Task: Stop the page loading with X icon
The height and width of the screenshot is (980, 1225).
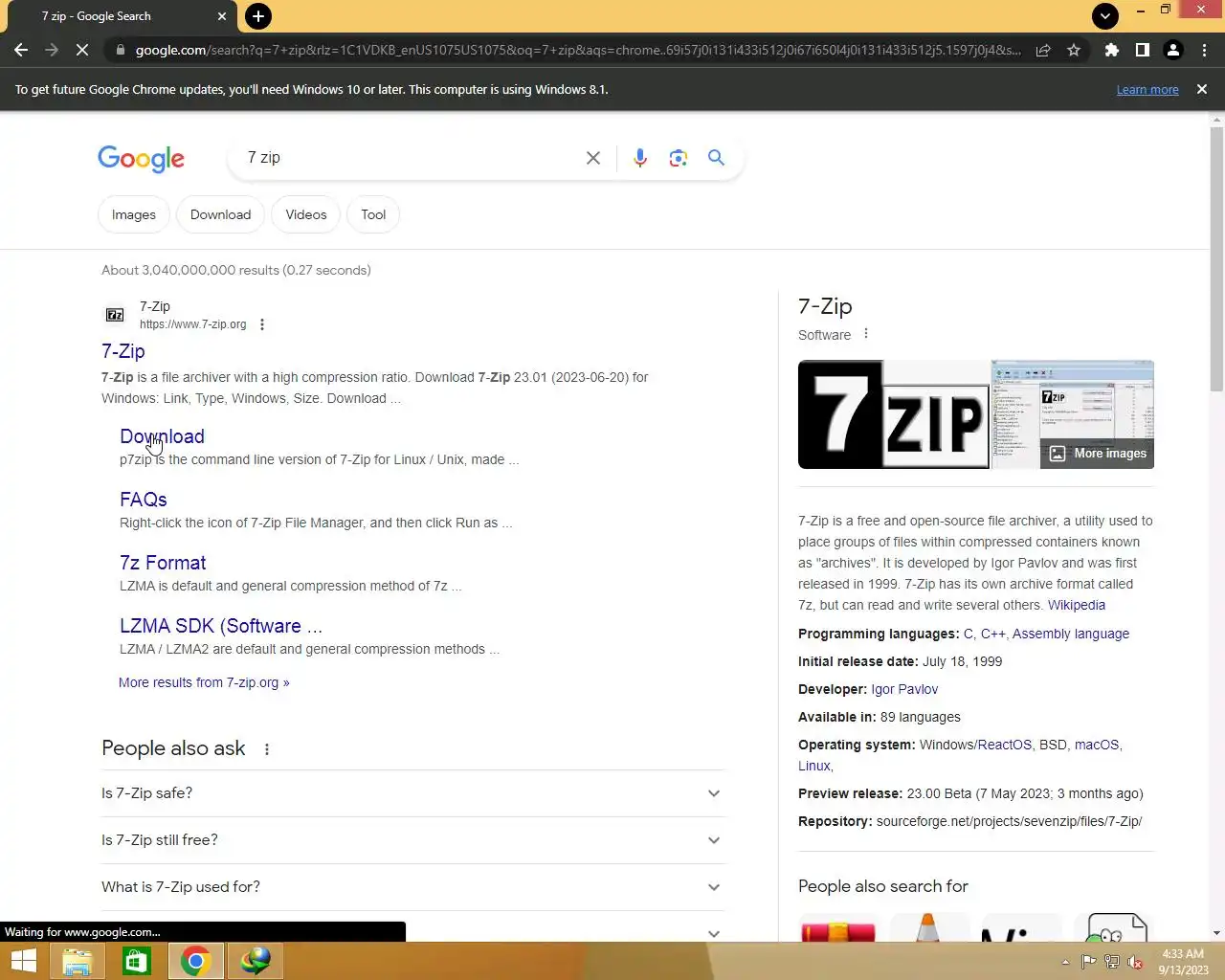Action: [82, 50]
